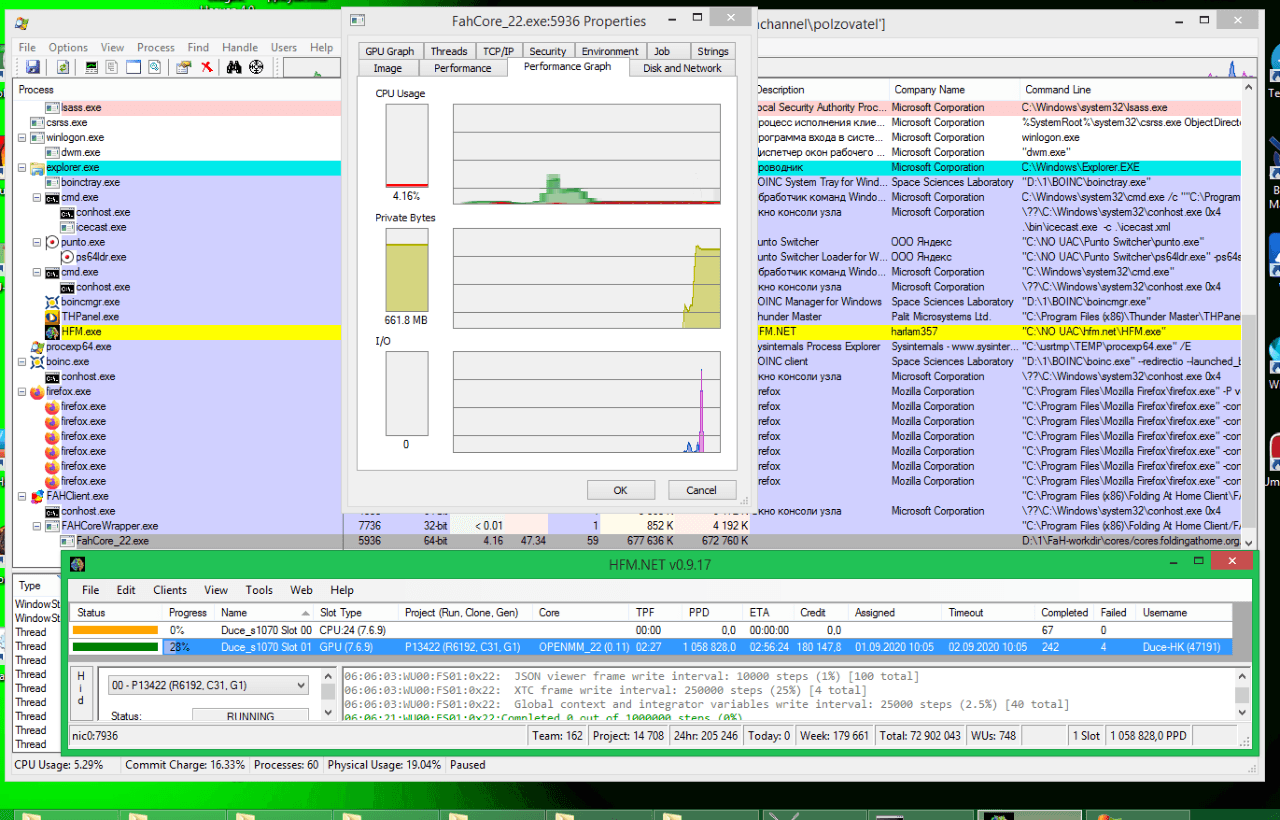This screenshot has width=1280, height=820.
Task: Open the Web menu in HFM.NET
Action: pos(301,590)
